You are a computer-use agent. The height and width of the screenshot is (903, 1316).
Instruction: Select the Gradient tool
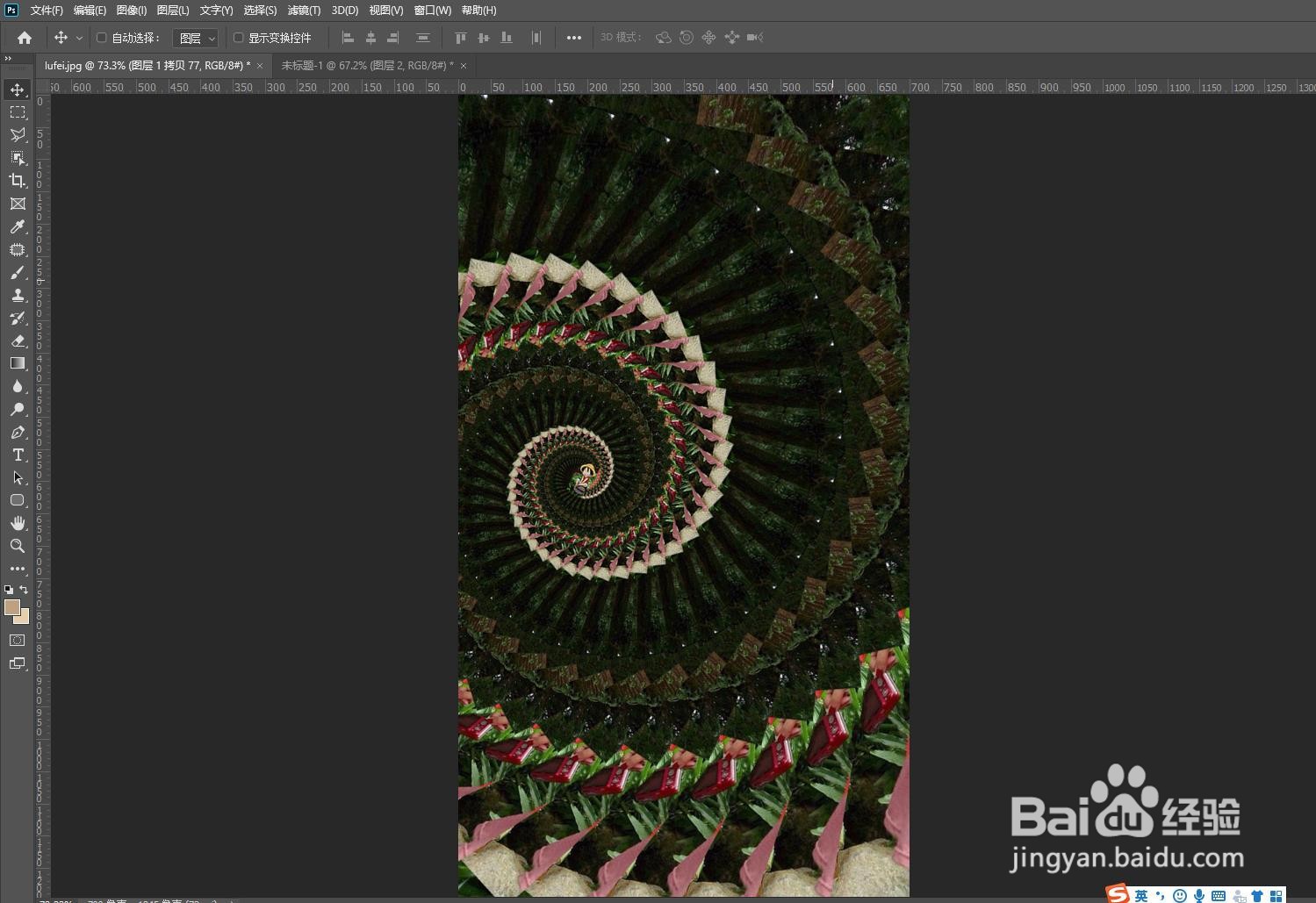(18, 363)
